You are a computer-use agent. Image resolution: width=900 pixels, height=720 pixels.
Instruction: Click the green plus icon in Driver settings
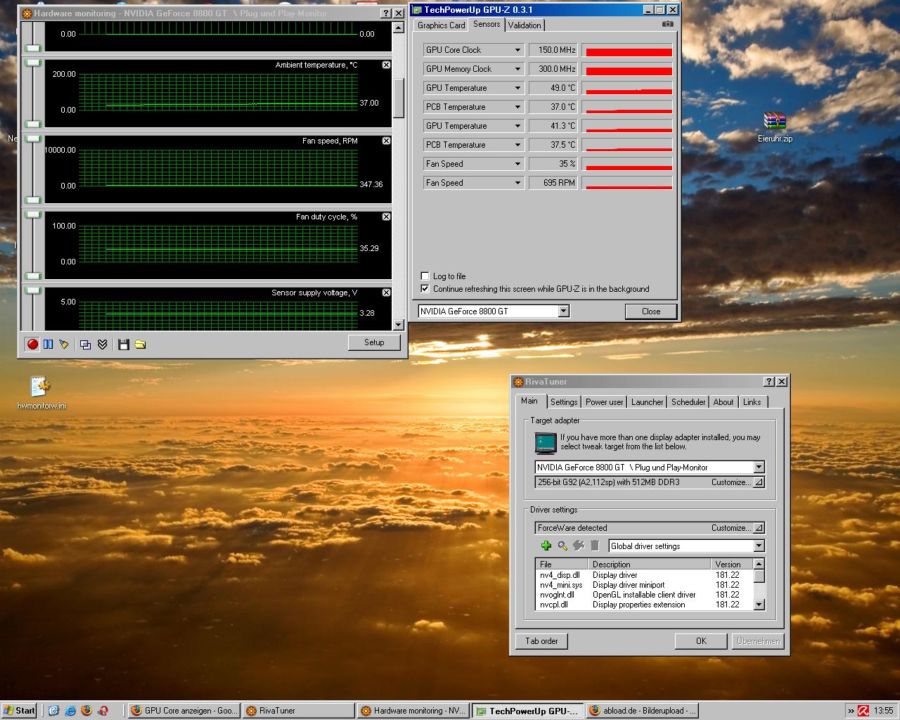tap(546, 546)
